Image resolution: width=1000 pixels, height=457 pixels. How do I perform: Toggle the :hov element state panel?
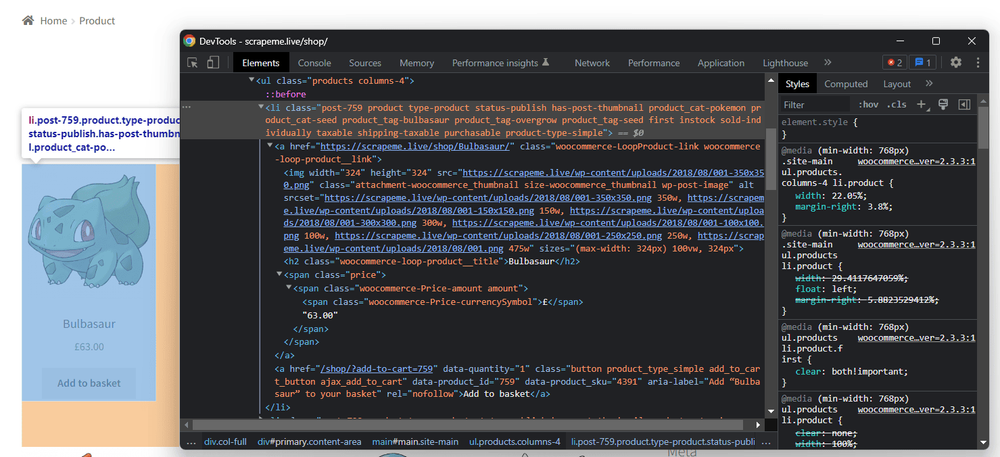coord(868,105)
